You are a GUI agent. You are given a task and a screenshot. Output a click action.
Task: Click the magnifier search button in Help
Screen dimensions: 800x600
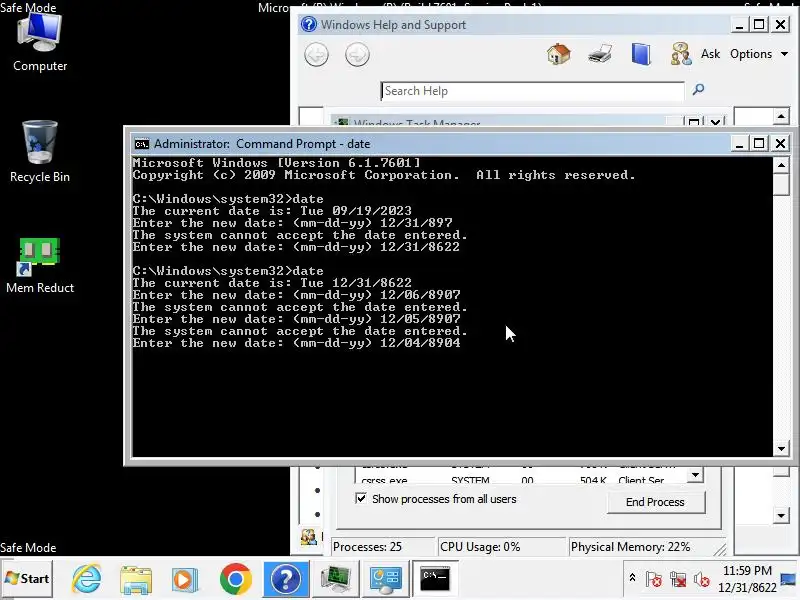click(698, 90)
